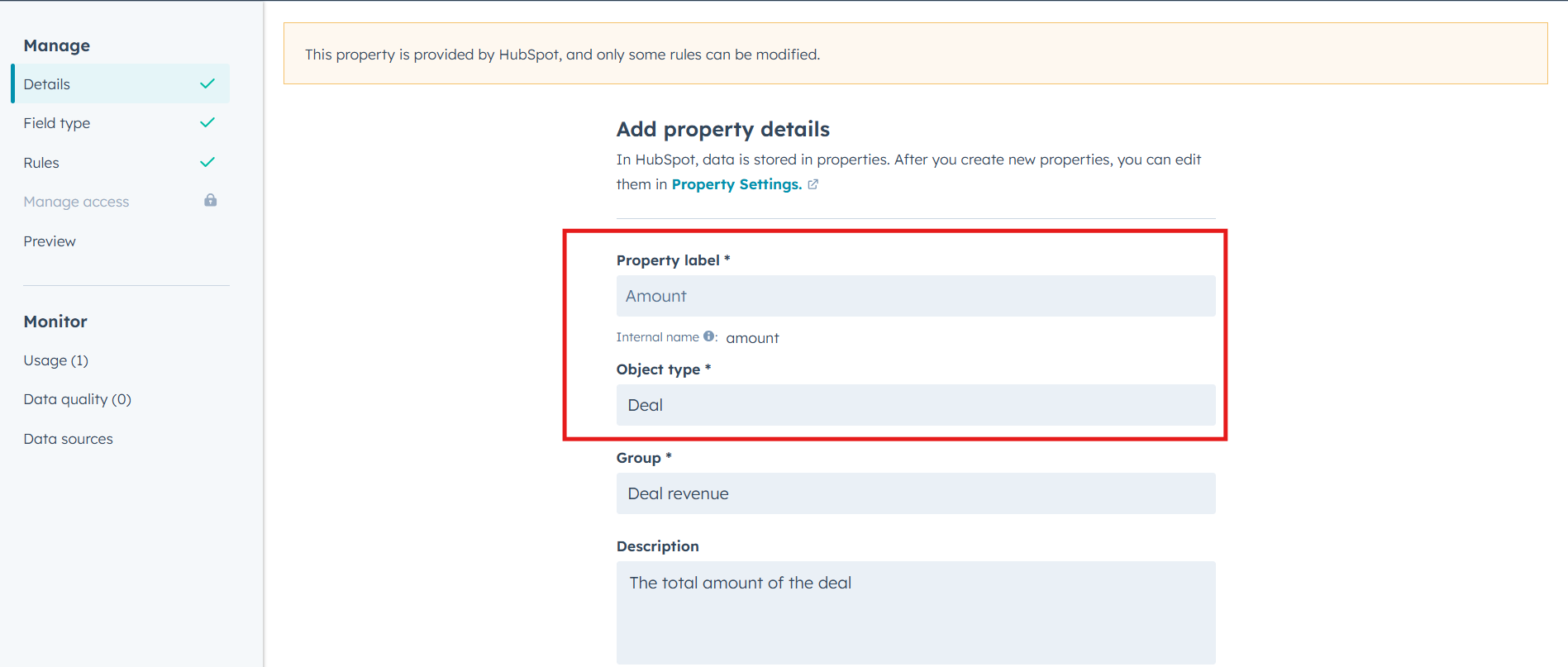Follow the Property Settings link
Screen dimensions: 1568x667
[736, 184]
